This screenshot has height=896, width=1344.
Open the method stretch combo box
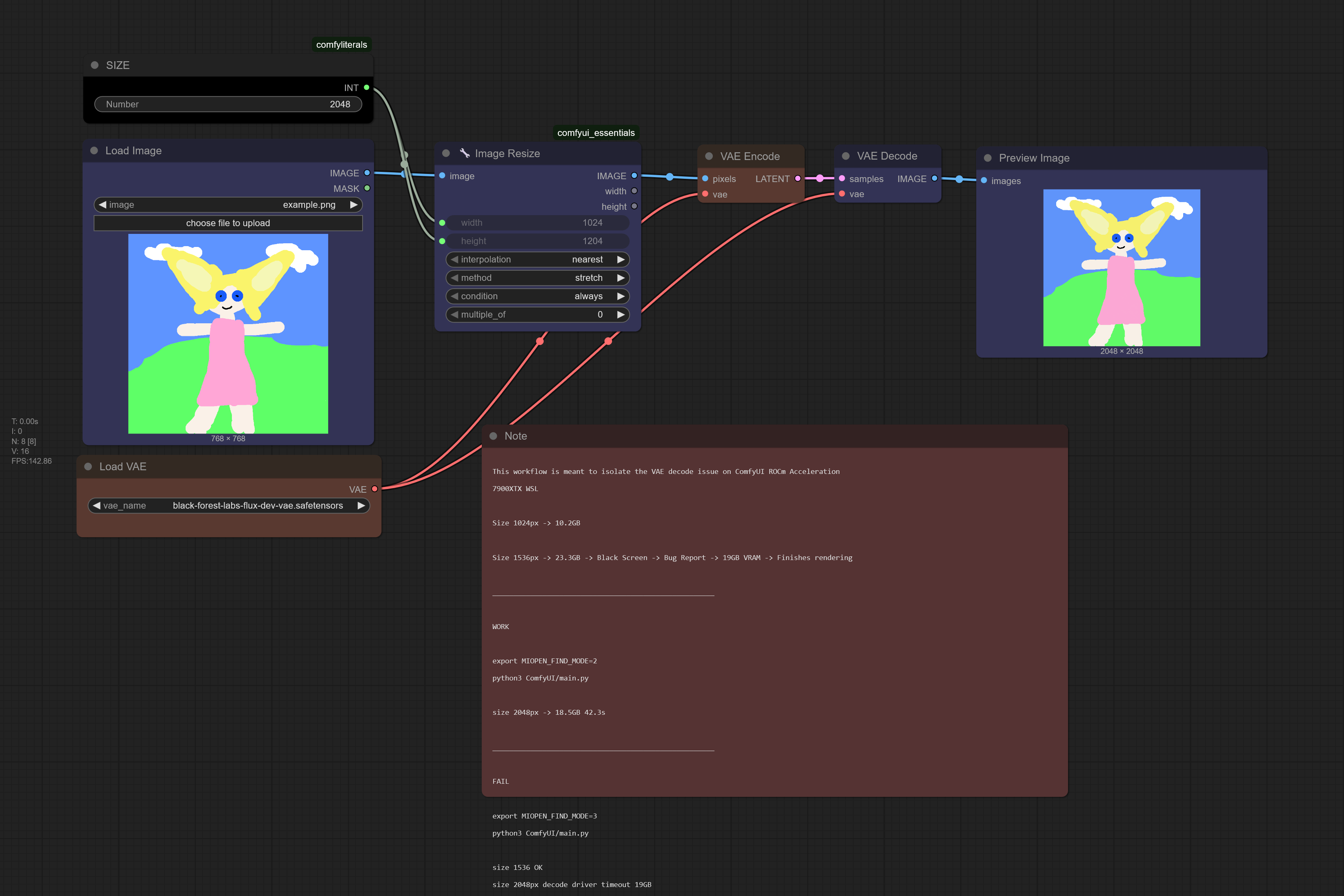click(x=537, y=278)
